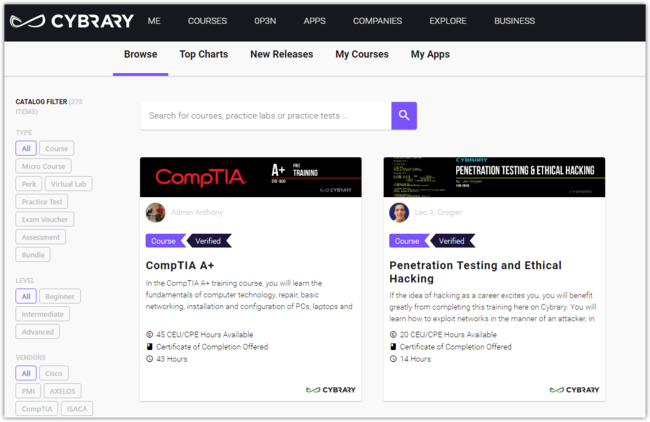Open the CompTIA A+ course banner image
This screenshot has height=422, width=650.
click(250, 177)
